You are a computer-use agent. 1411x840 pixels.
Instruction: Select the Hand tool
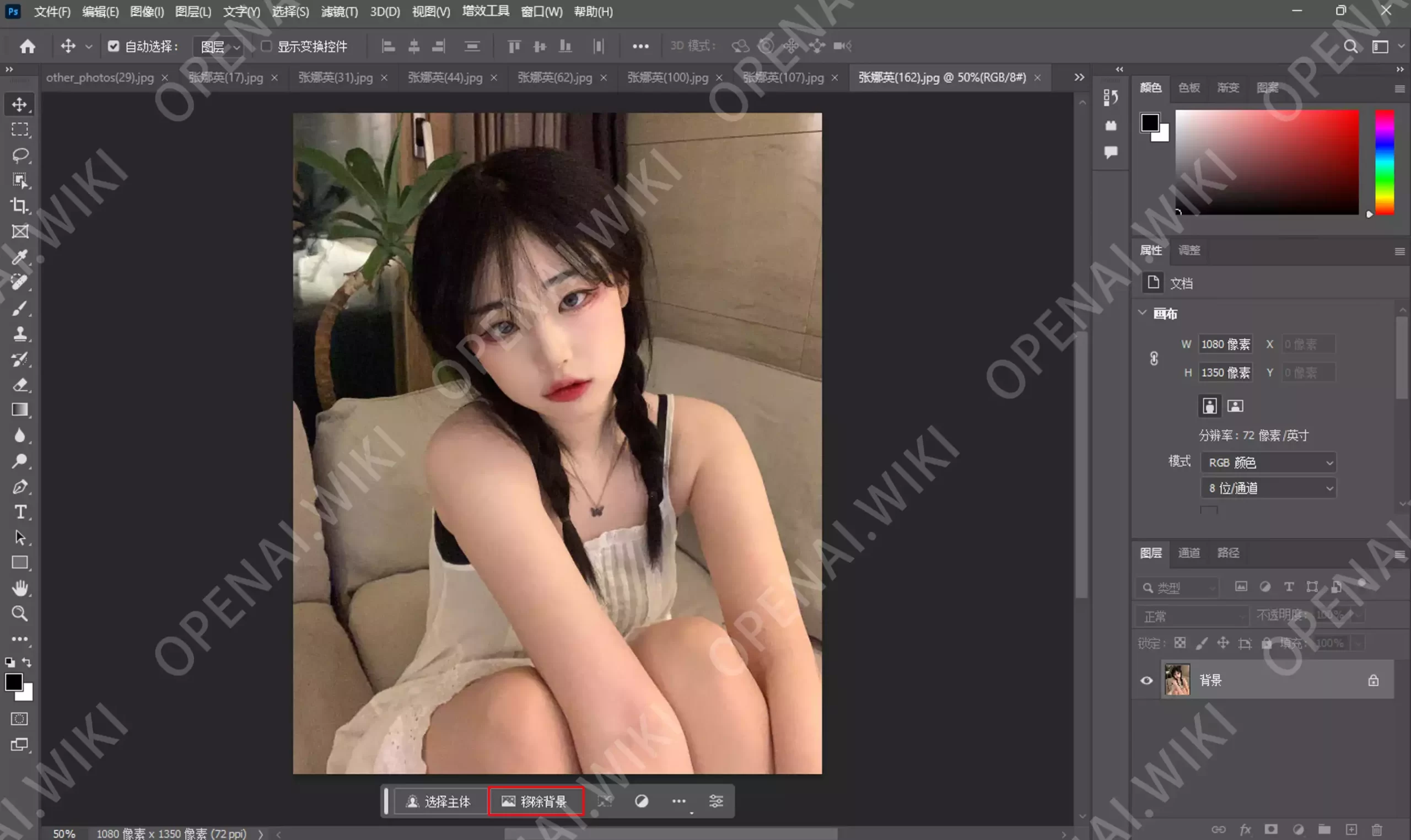click(x=20, y=588)
